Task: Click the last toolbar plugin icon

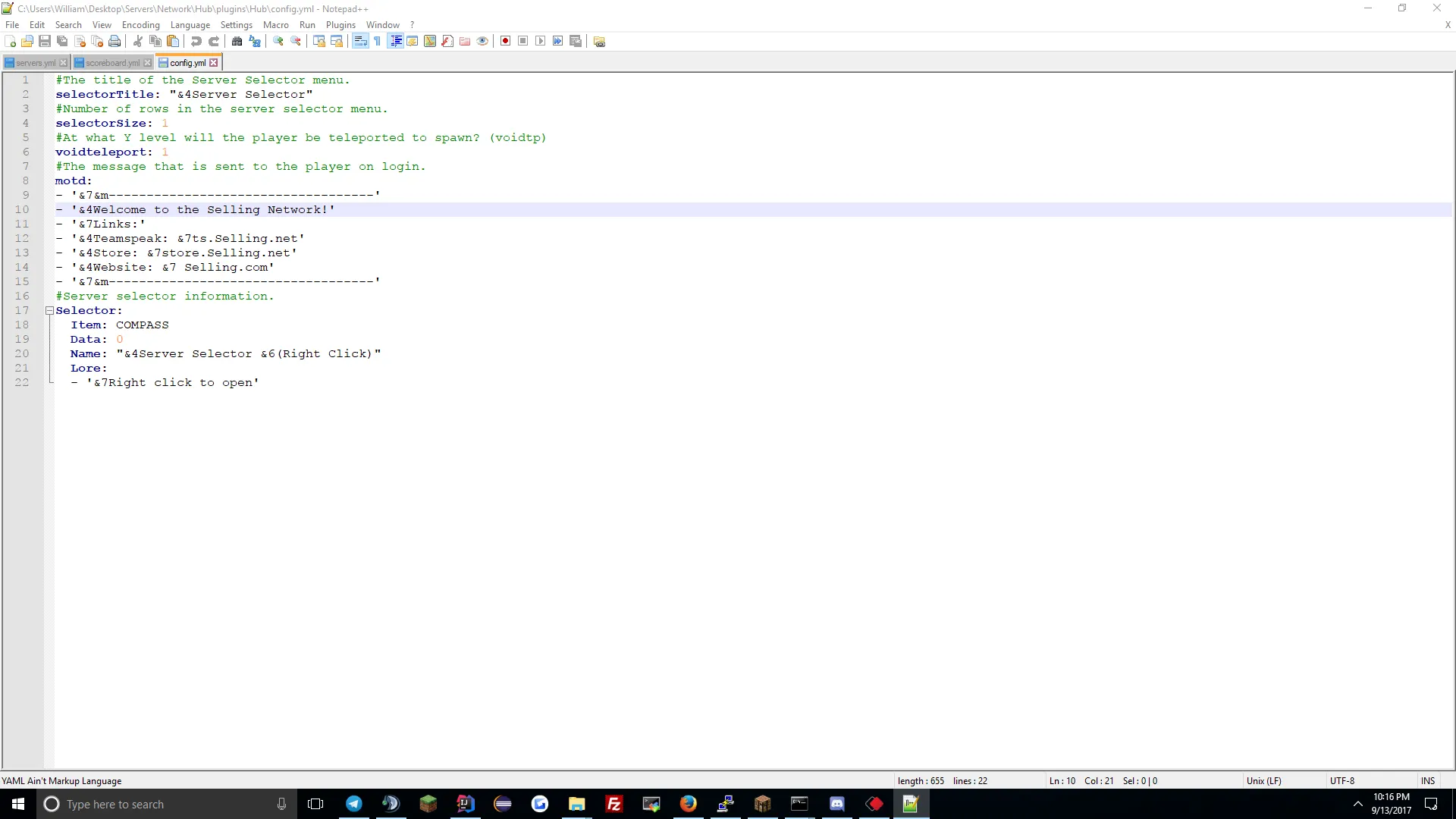Action: point(599,41)
